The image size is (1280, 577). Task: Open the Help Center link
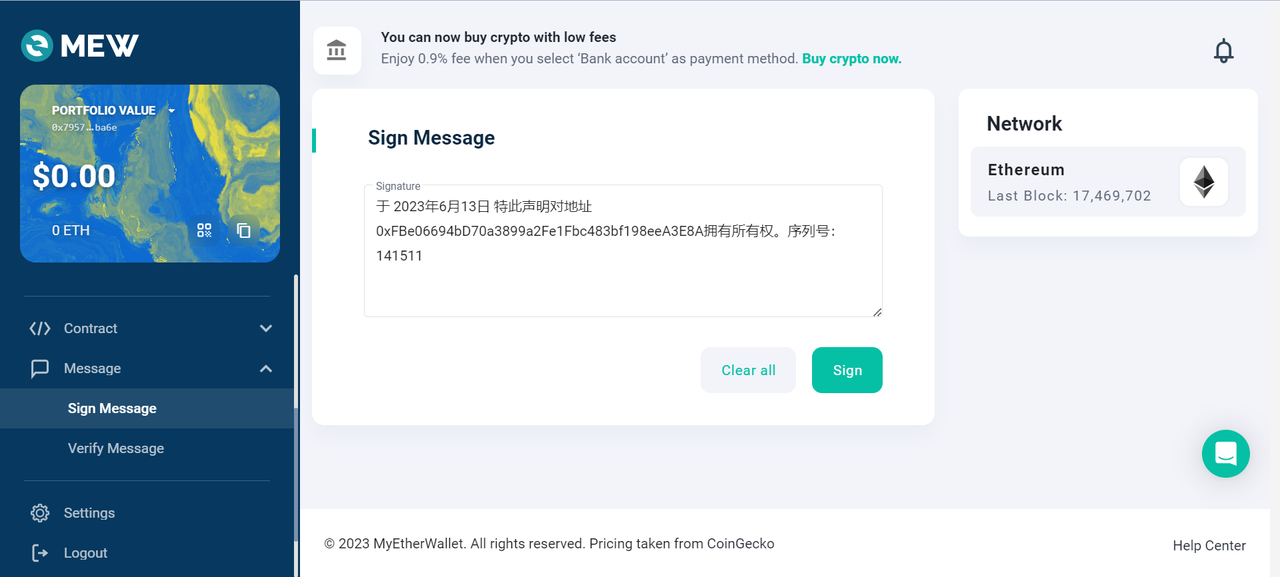click(1209, 546)
